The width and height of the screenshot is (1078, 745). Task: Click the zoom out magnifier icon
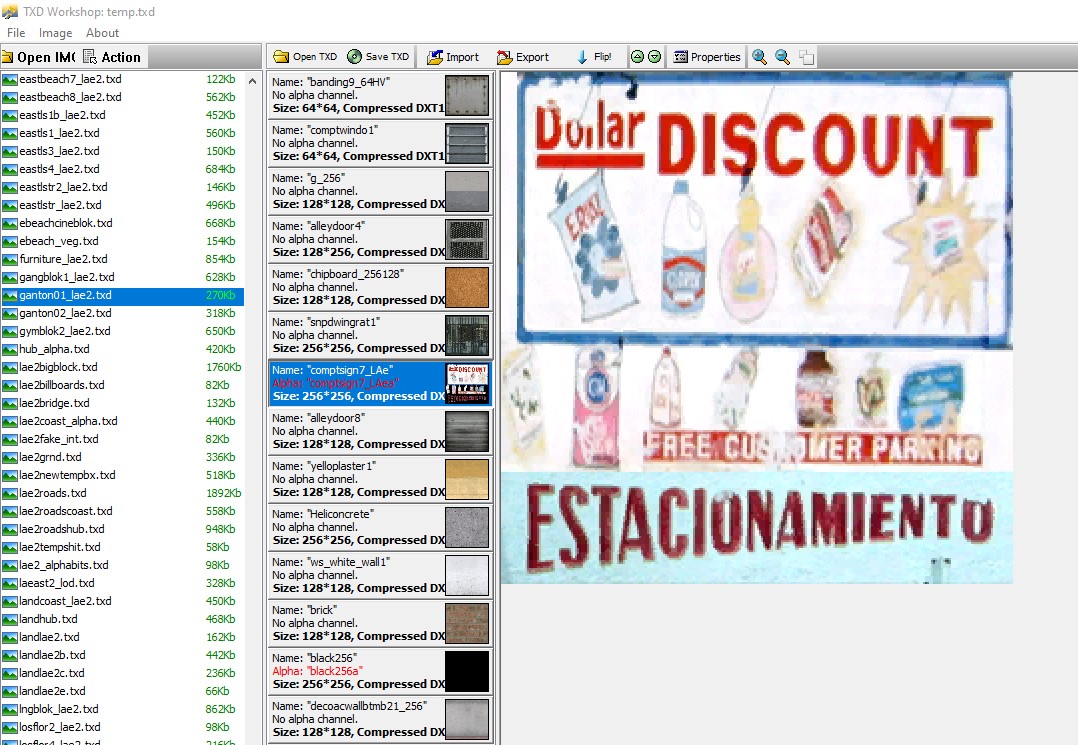point(782,57)
